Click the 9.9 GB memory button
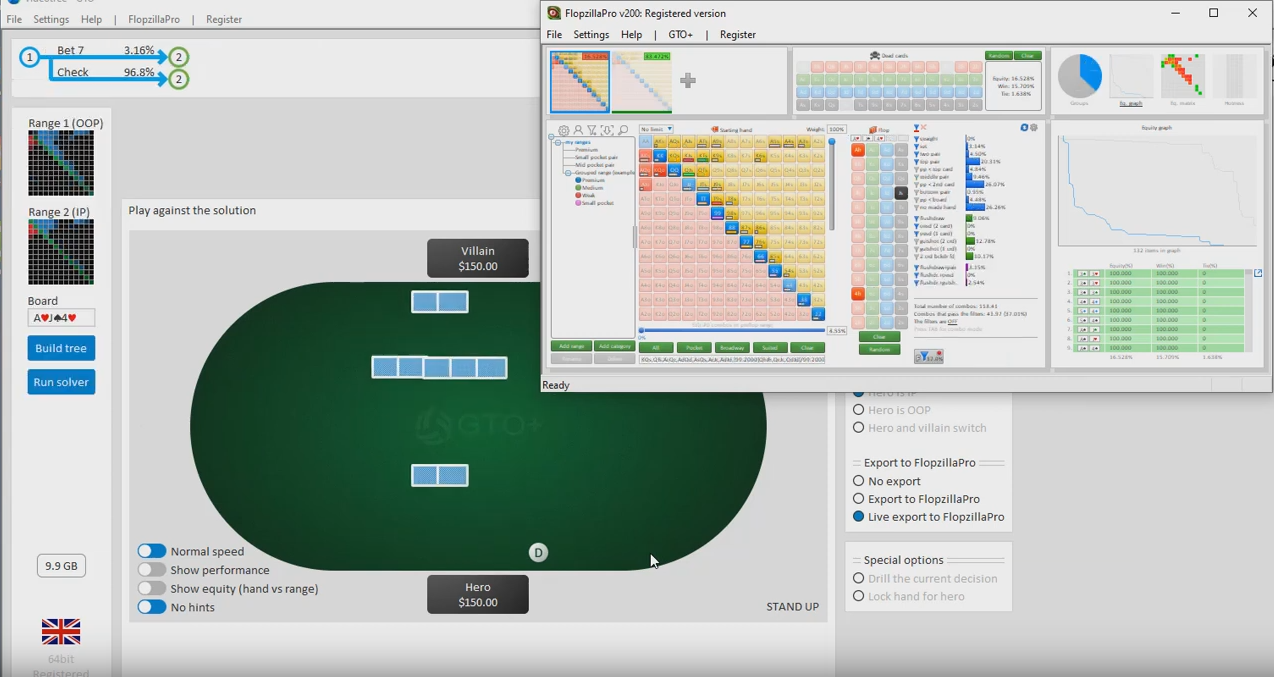Screen dimensions: 1274x677 click(61, 566)
